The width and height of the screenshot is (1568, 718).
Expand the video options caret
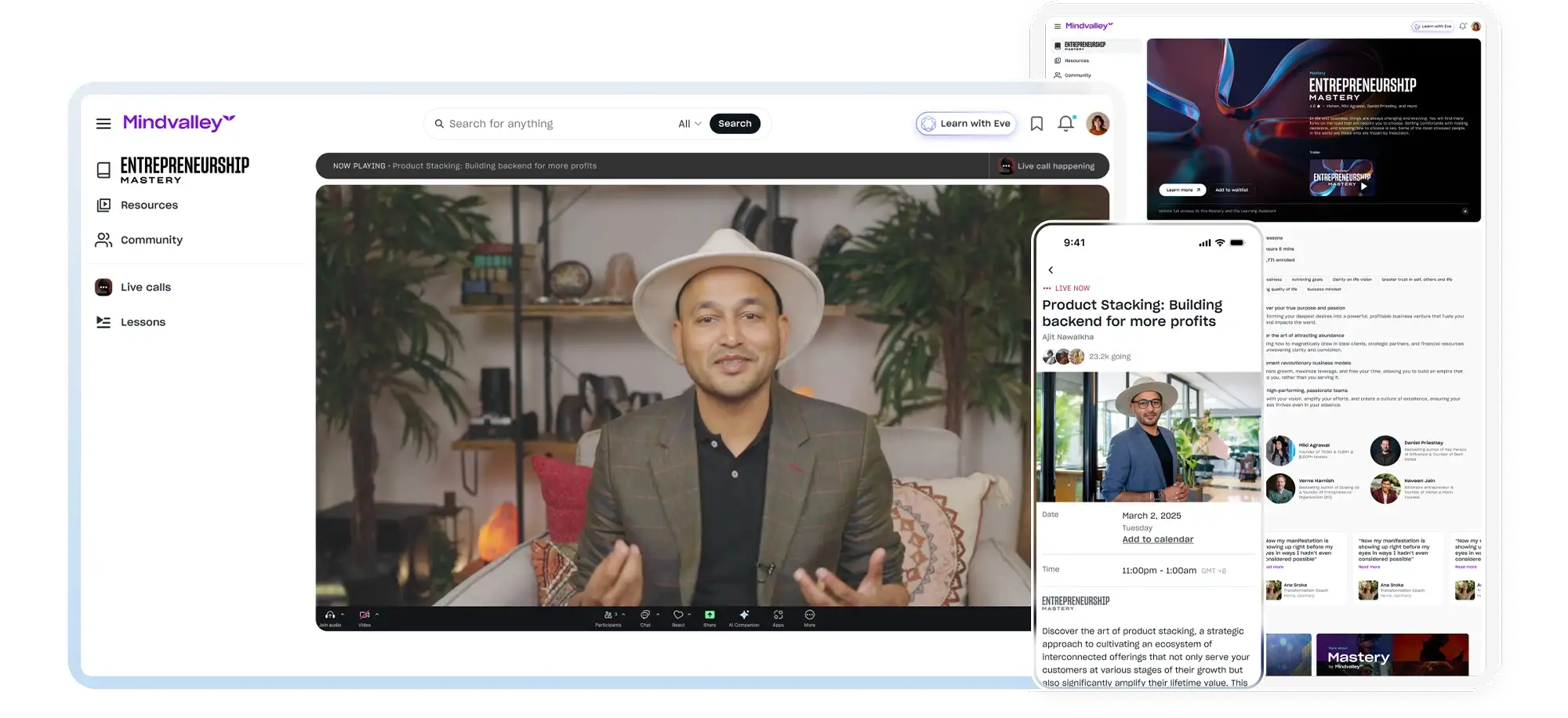point(377,615)
